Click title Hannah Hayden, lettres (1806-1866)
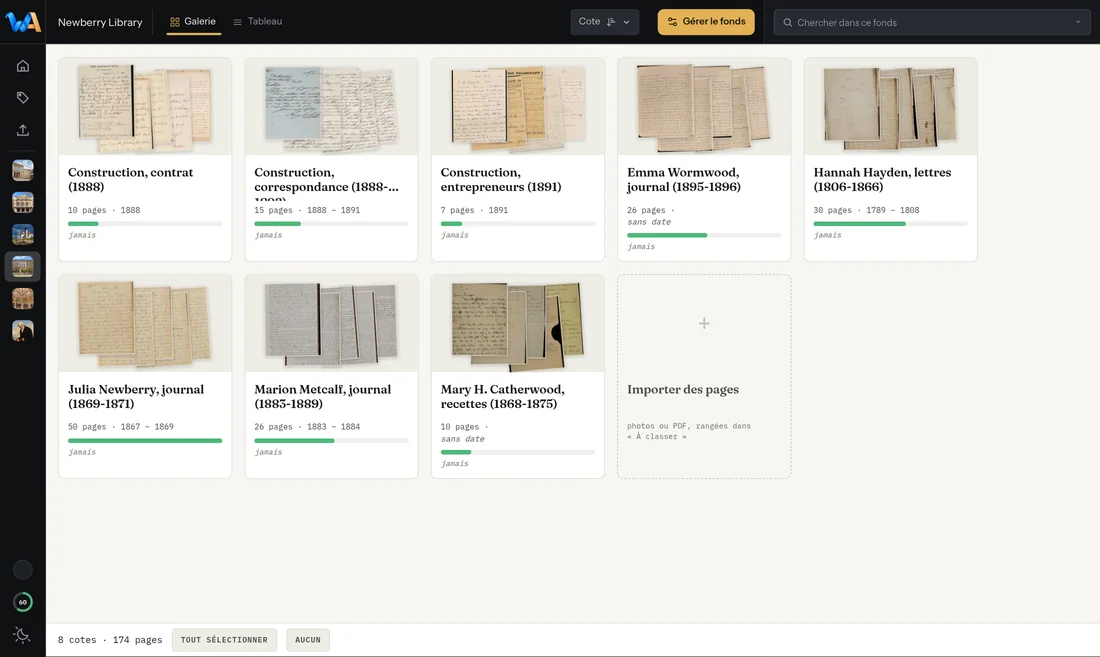Viewport: 1100px width, 657px height. 883,180
